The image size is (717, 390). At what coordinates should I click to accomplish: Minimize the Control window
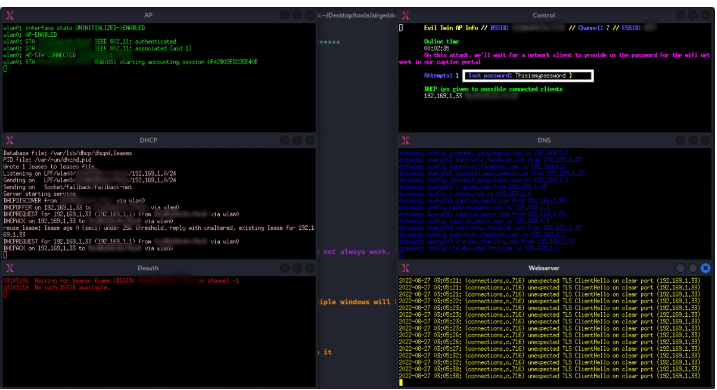pyautogui.click(x=680, y=16)
